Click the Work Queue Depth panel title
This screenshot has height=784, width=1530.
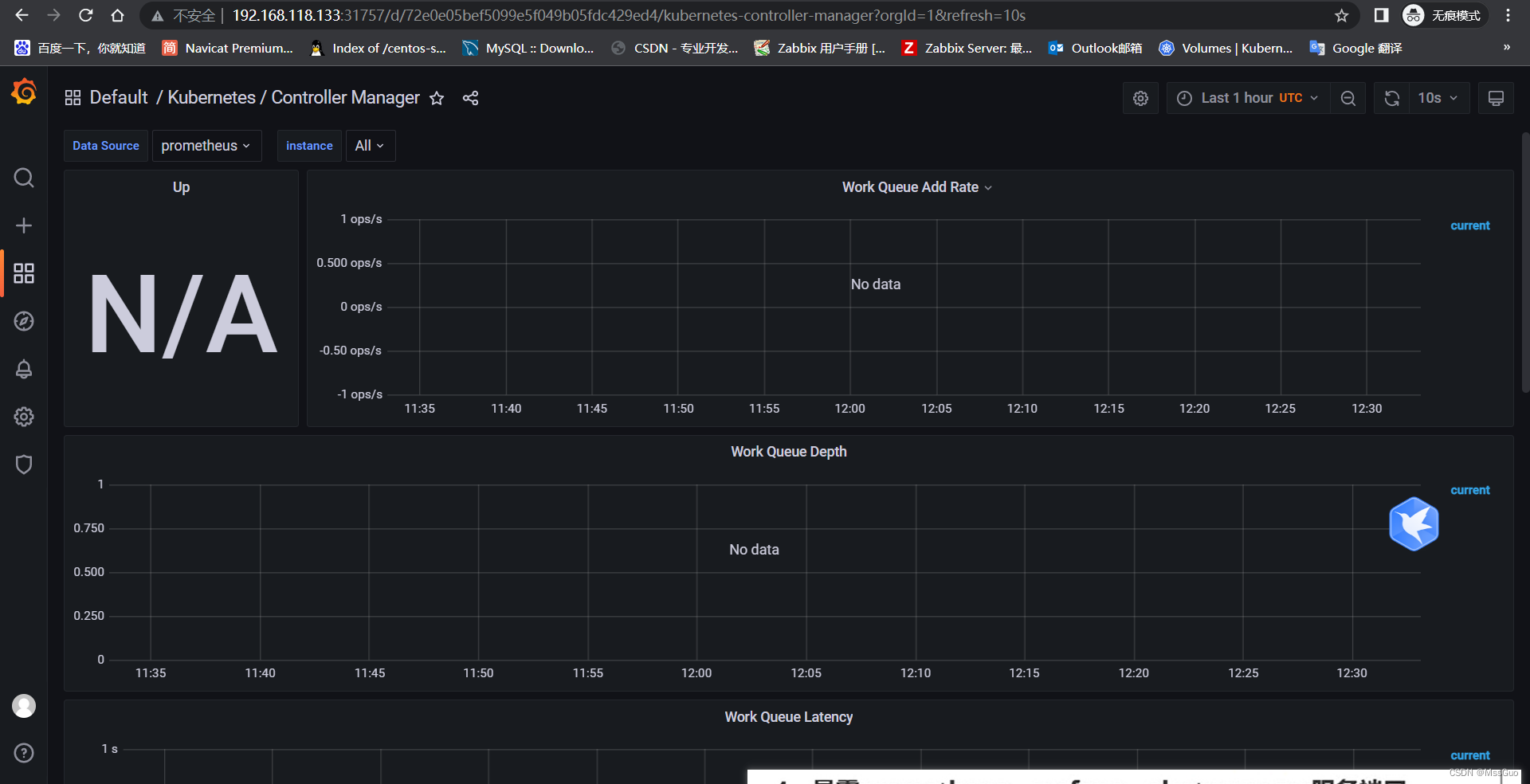tap(789, 452)
